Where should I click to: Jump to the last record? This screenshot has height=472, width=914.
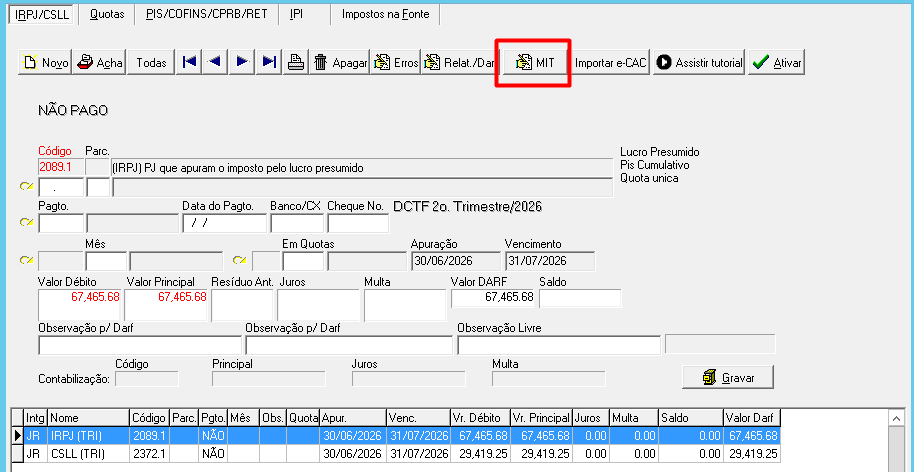coord(269,62)
